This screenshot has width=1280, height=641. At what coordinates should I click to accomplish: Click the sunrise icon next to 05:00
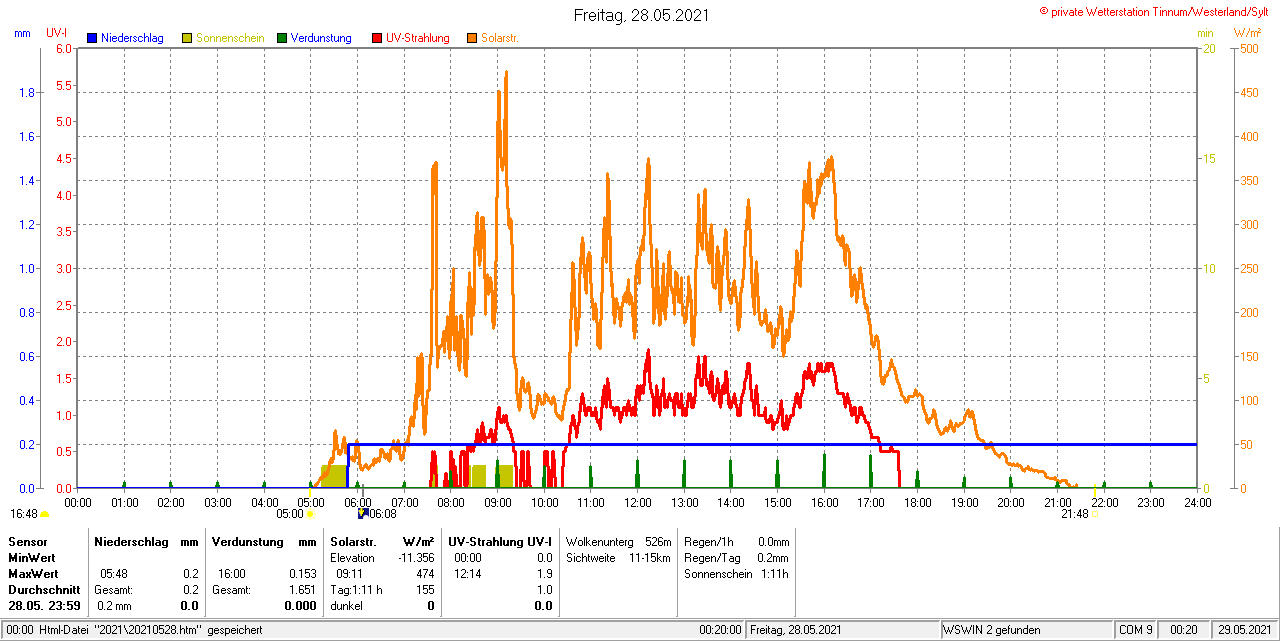(311, 514)
